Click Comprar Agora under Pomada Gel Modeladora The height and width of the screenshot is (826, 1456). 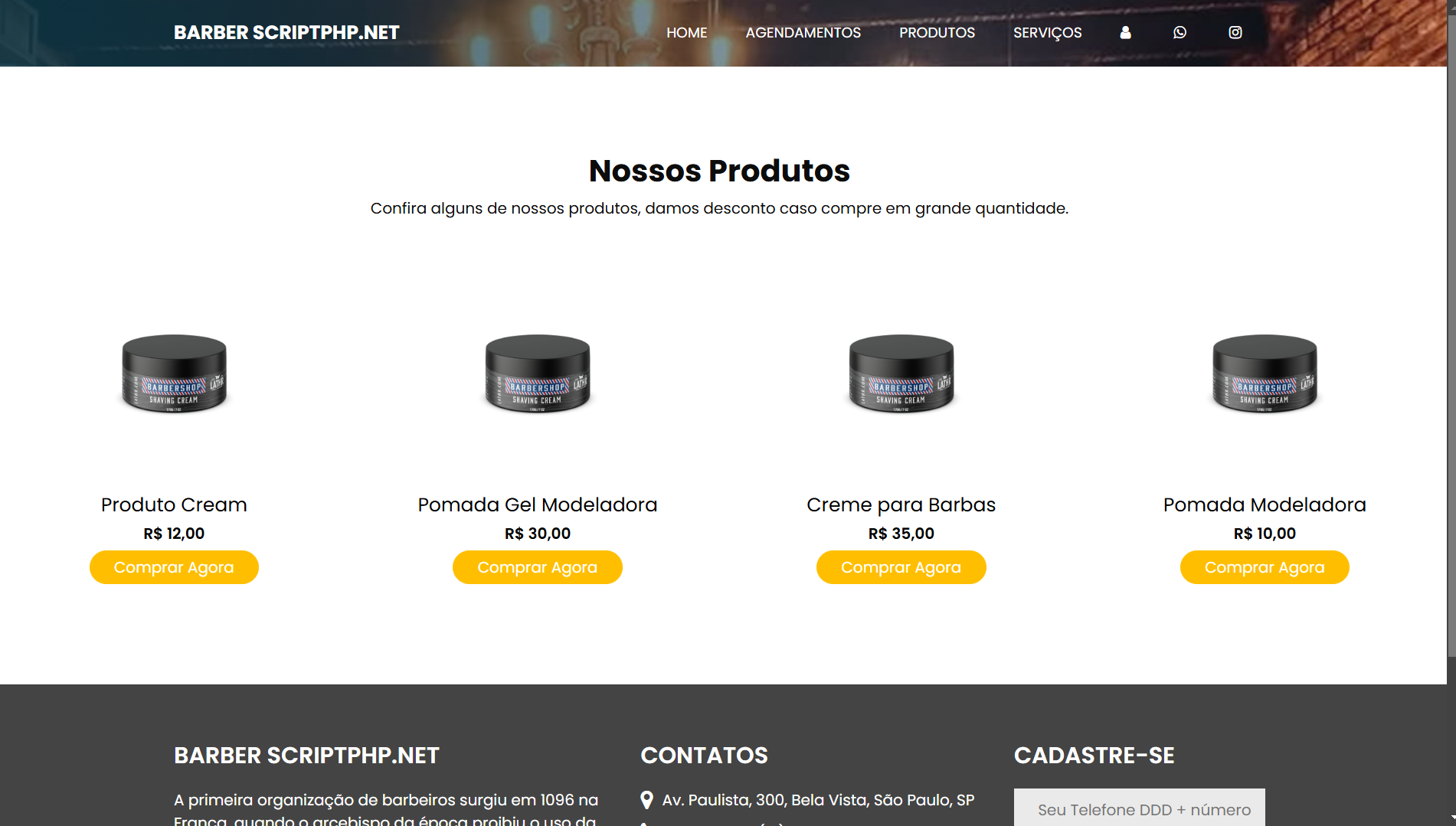tap(538, 567)
